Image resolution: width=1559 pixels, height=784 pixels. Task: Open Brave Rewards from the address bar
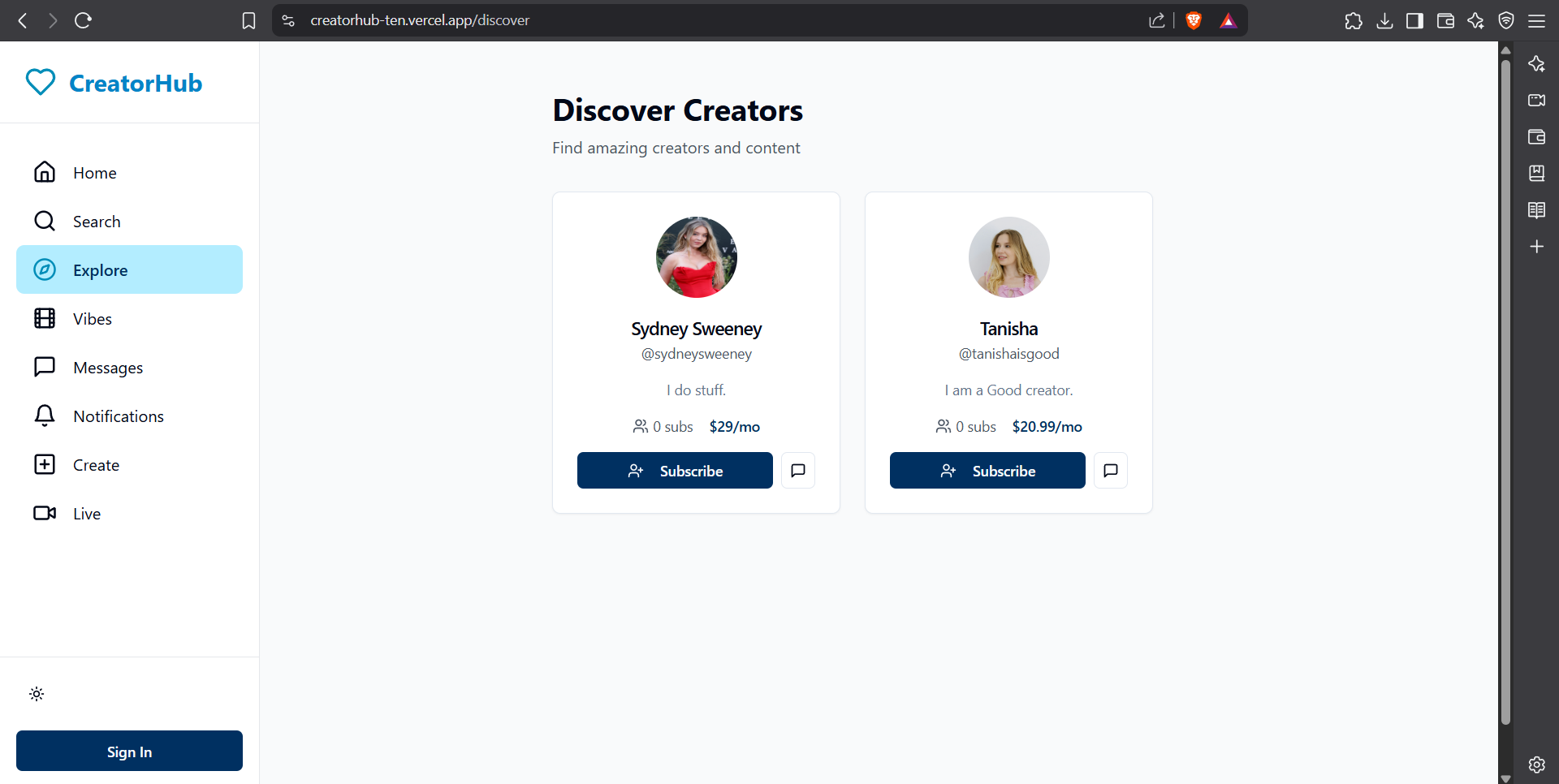click(1229, 20)
